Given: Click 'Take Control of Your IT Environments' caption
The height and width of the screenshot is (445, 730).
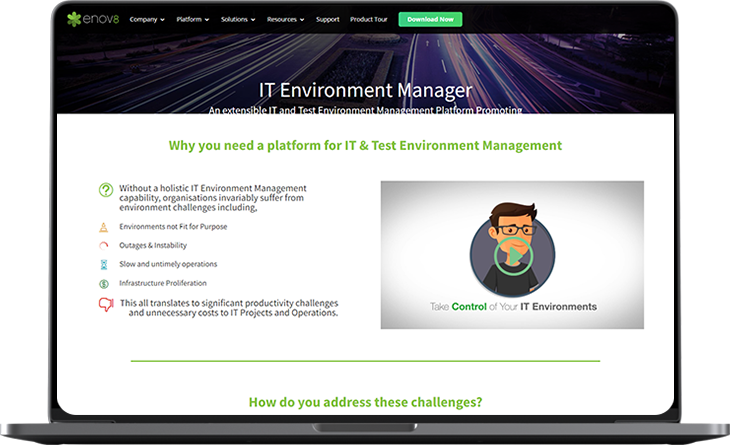Looking at the screenshot, I should click(x=513, y=307).
